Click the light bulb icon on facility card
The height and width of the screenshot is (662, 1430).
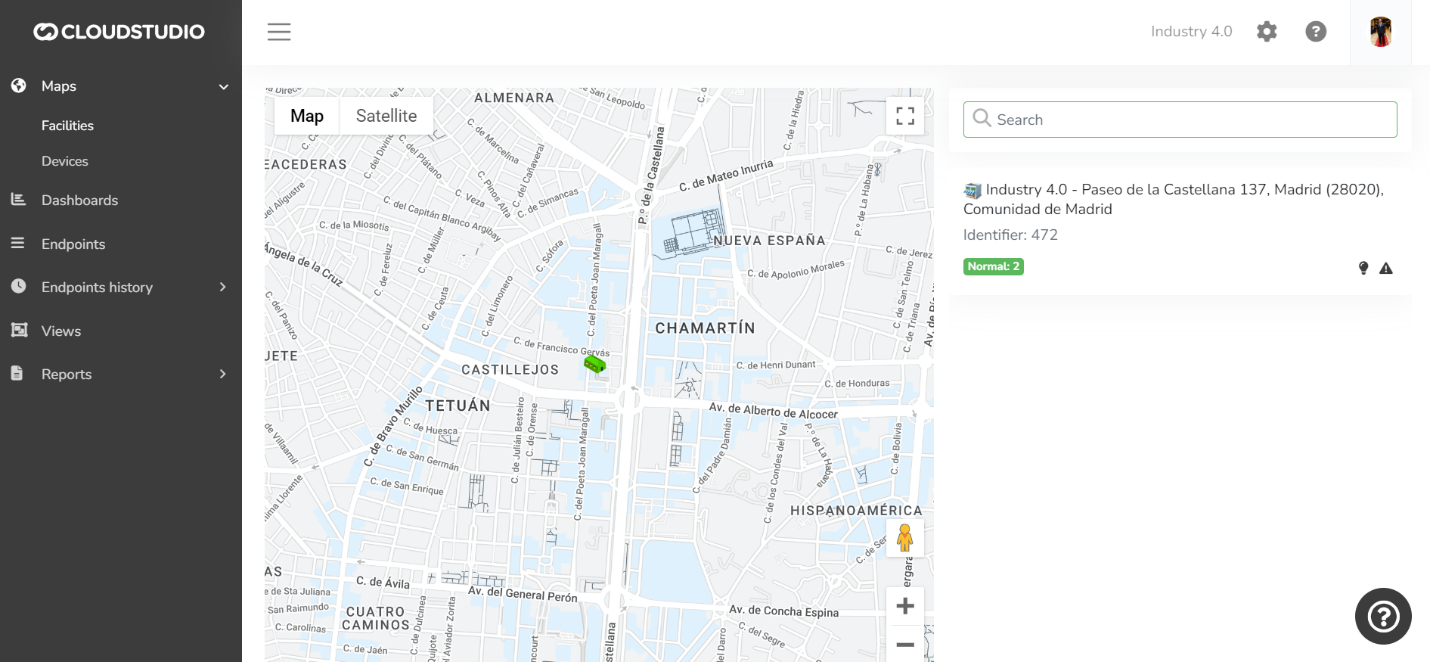tap(1362, 268)
